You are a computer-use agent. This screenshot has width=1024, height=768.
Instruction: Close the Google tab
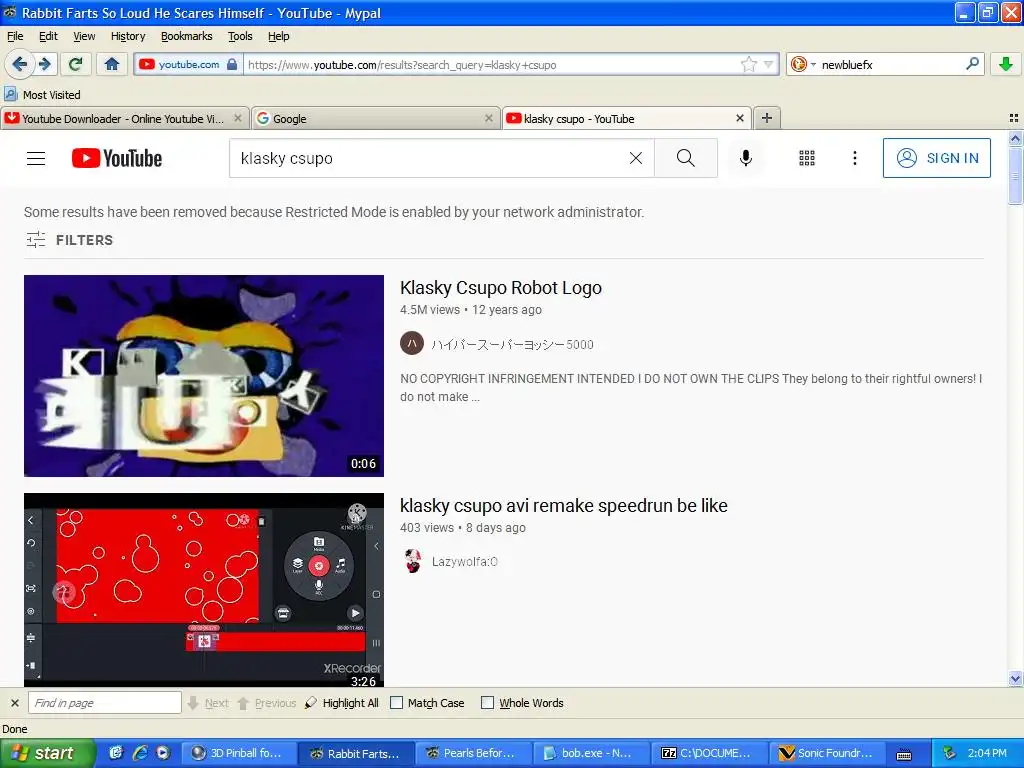tap(488, 118)
